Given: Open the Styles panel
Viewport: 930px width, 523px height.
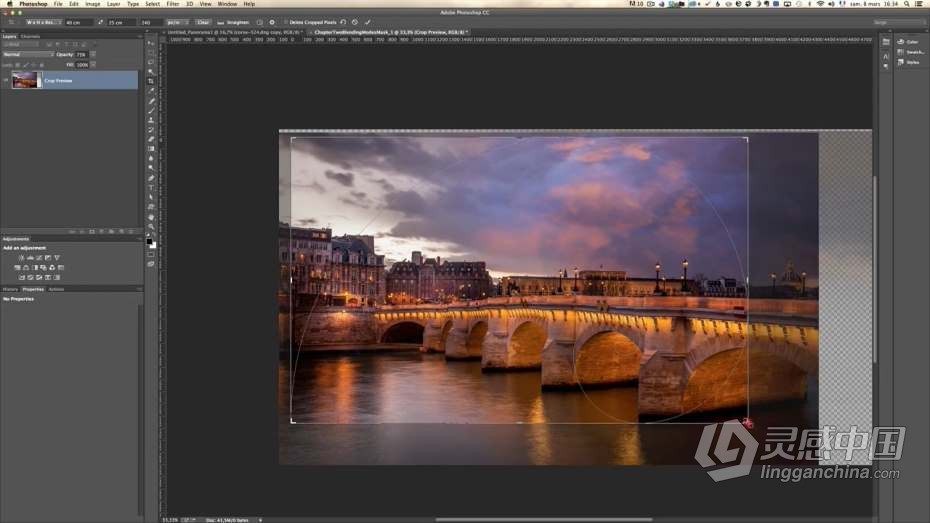Looking at the screenshot, I should (x=907, y=62).
